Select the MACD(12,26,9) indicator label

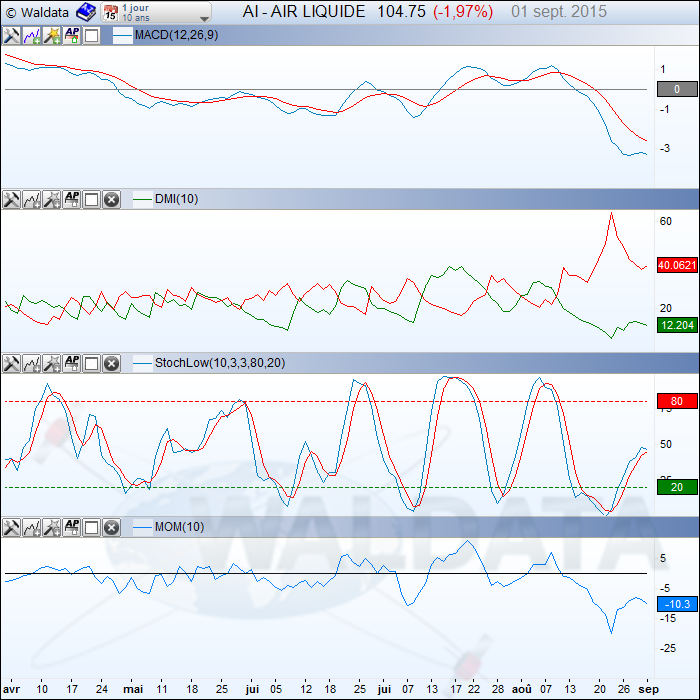click(x=176, y=35)
